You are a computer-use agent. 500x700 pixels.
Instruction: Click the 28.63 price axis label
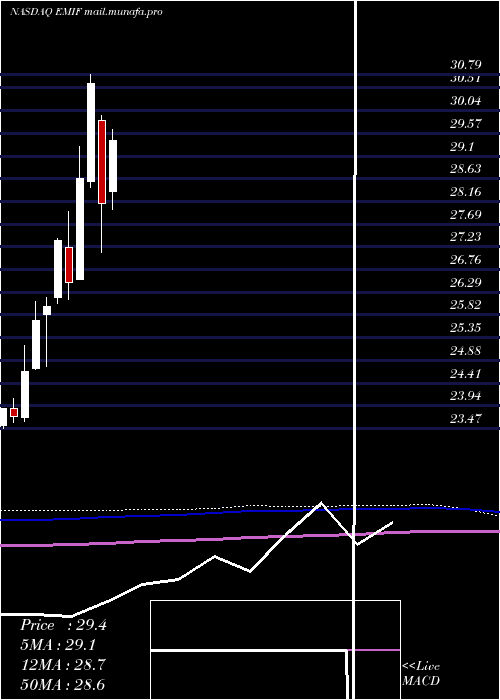pos(466,169)
